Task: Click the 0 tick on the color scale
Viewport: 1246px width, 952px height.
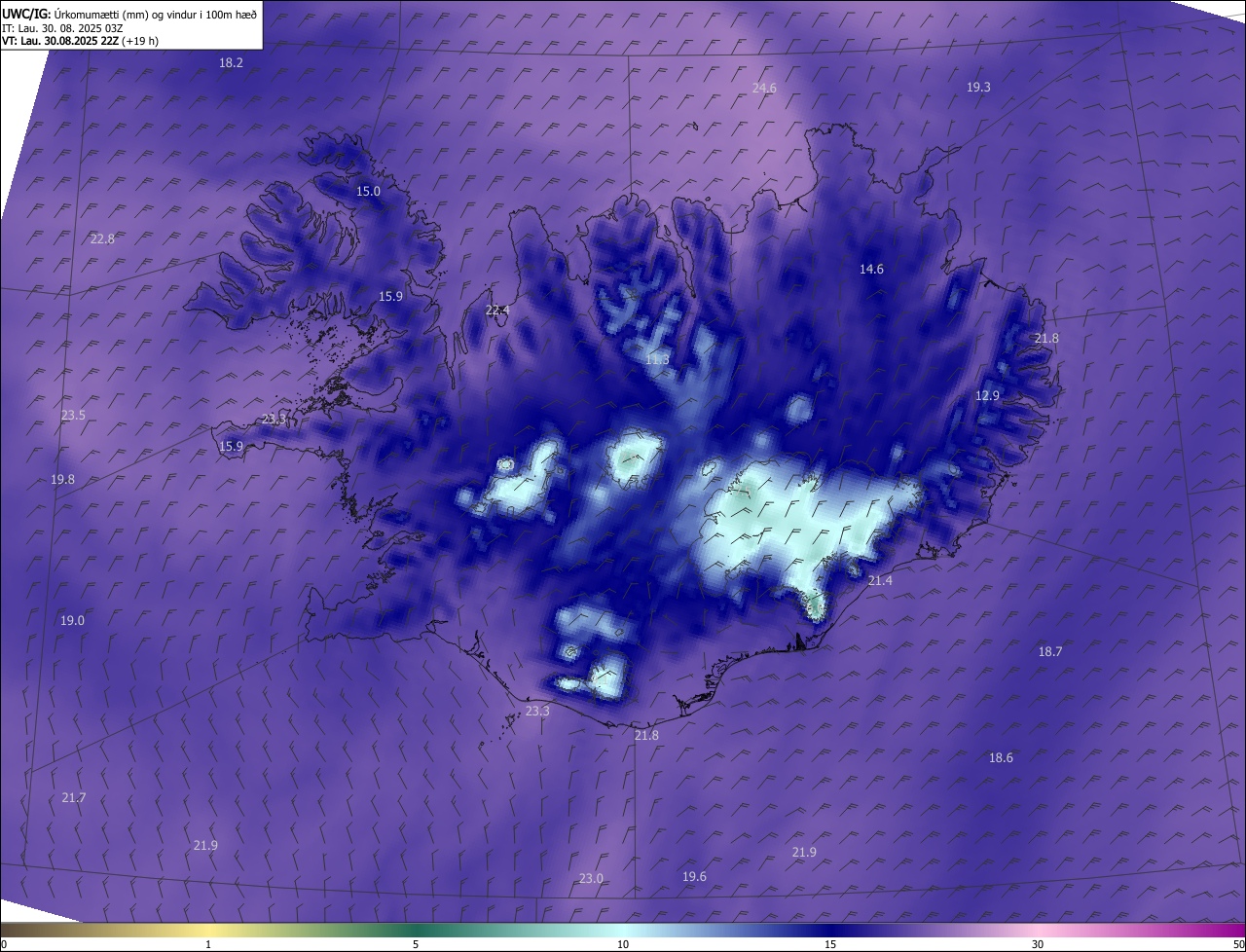Action: coord(4,944)
